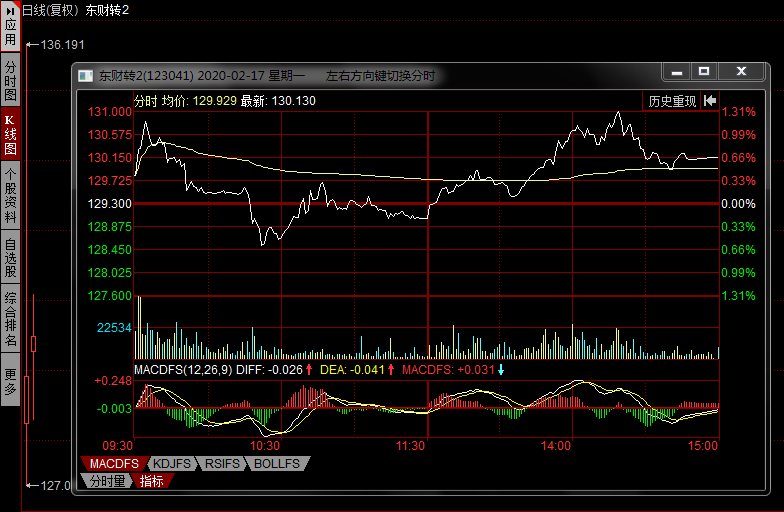
Task: Click the 131.000 price axis label
Action: tap(110, 112)
